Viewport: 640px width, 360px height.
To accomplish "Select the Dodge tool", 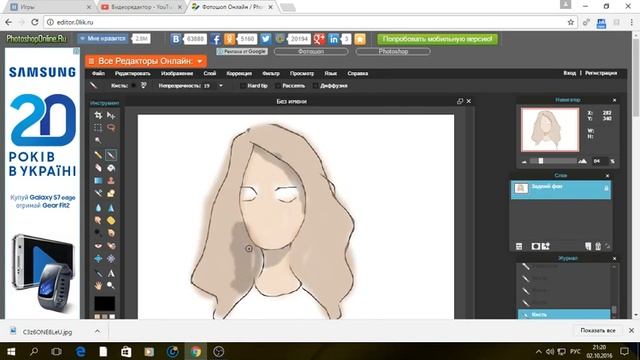I will [x=98, y=233].
